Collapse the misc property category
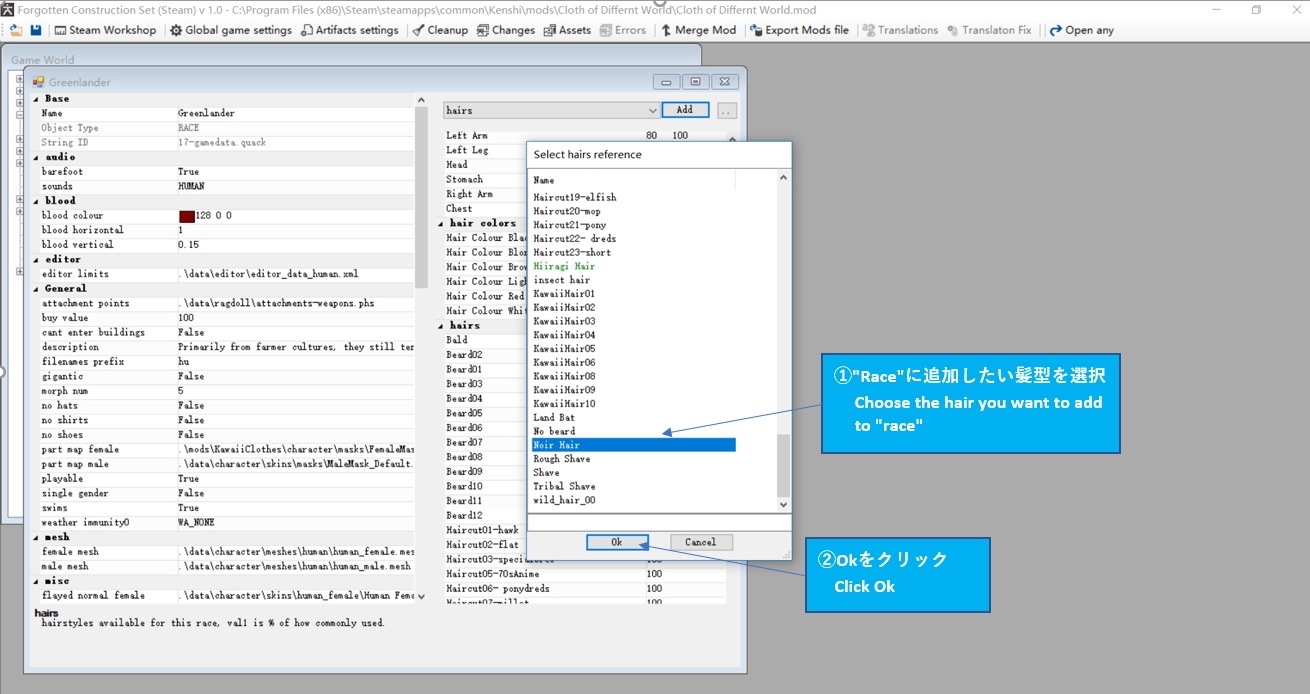The image size is (1310, 694). click(37, 581)
